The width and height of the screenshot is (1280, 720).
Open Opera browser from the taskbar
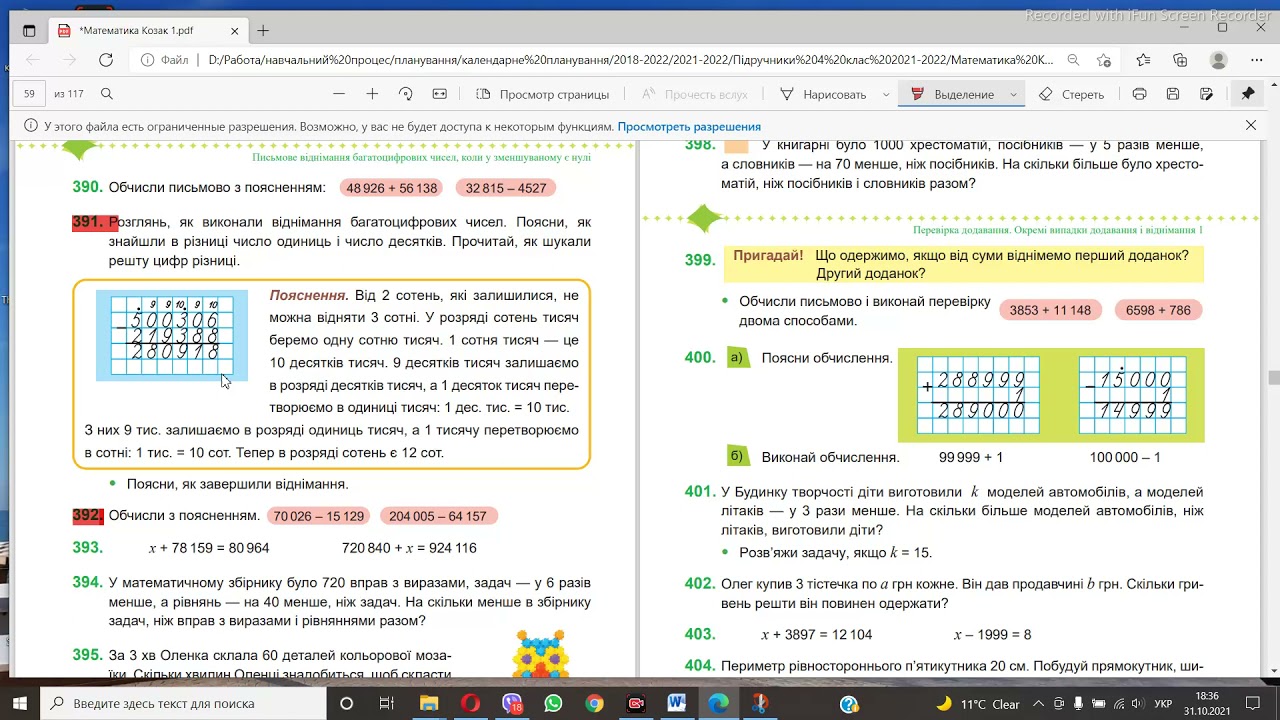tap(470, 704)
